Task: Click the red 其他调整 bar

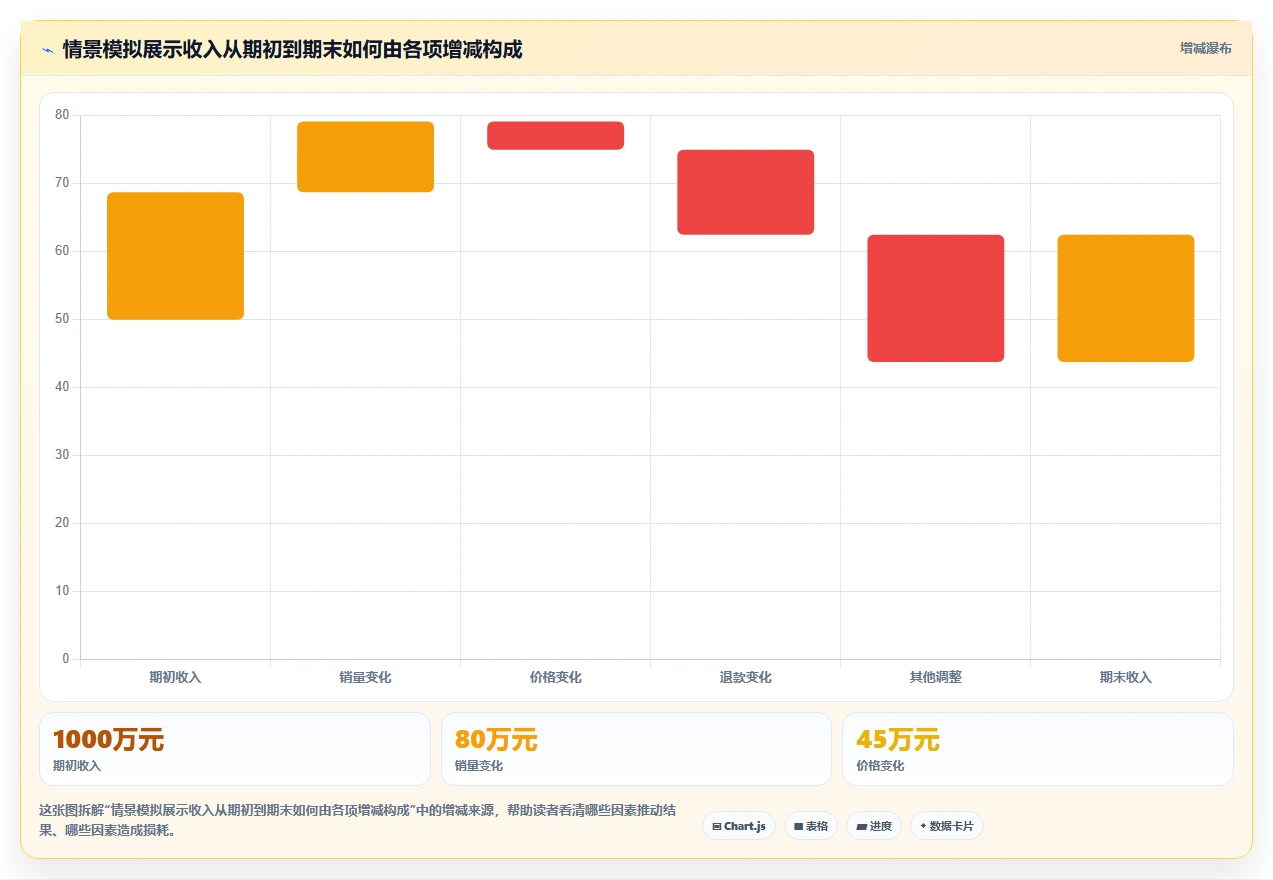Action: click(x=935, y=298)
